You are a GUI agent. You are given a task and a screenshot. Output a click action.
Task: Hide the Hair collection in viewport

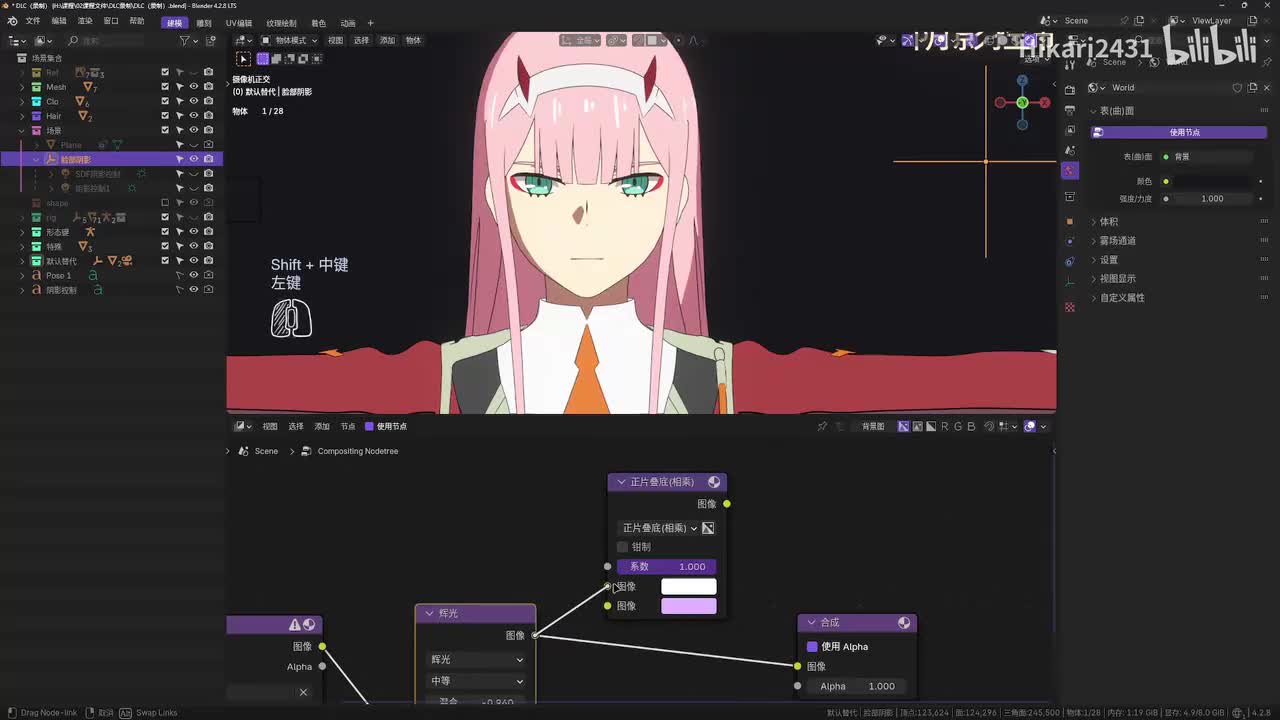tap(194, 116)
